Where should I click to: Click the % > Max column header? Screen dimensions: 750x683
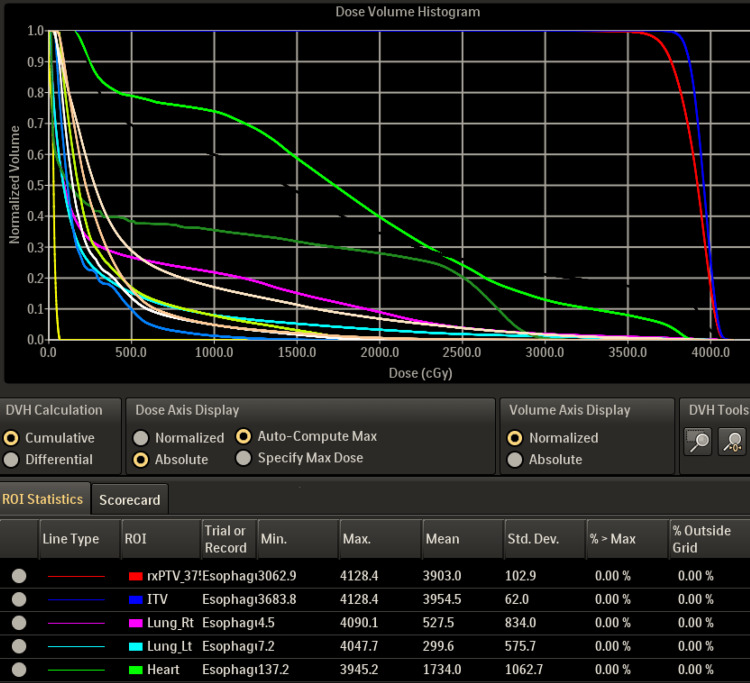pyautogui.click(x=628, y=539)
